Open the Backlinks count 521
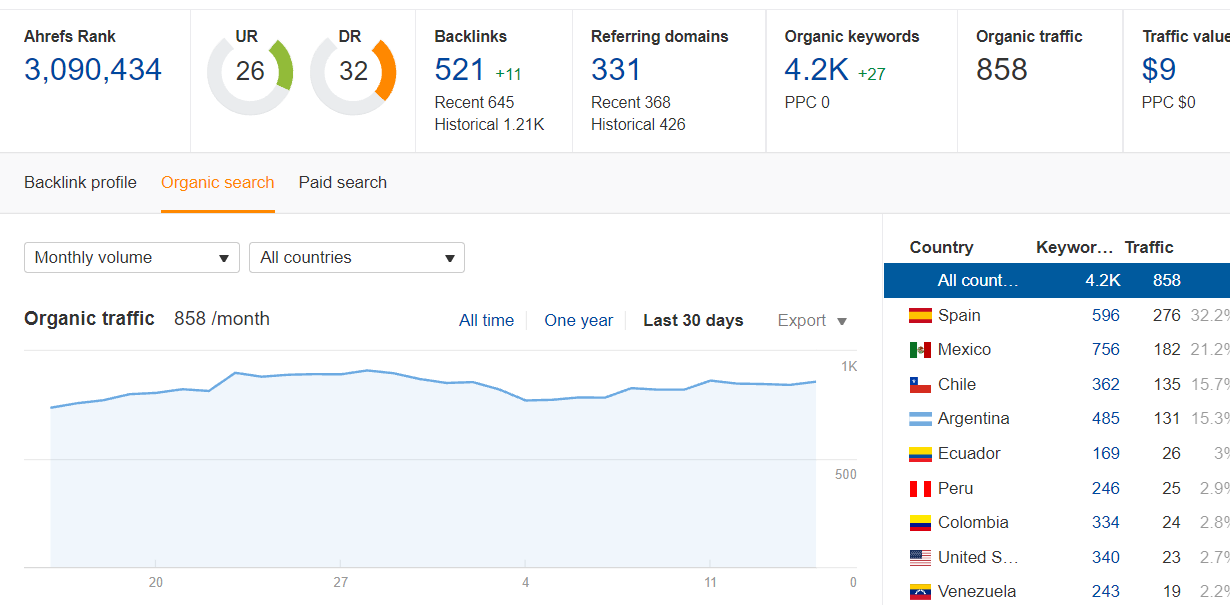1230x605 pixels. (x=460, y=70)
